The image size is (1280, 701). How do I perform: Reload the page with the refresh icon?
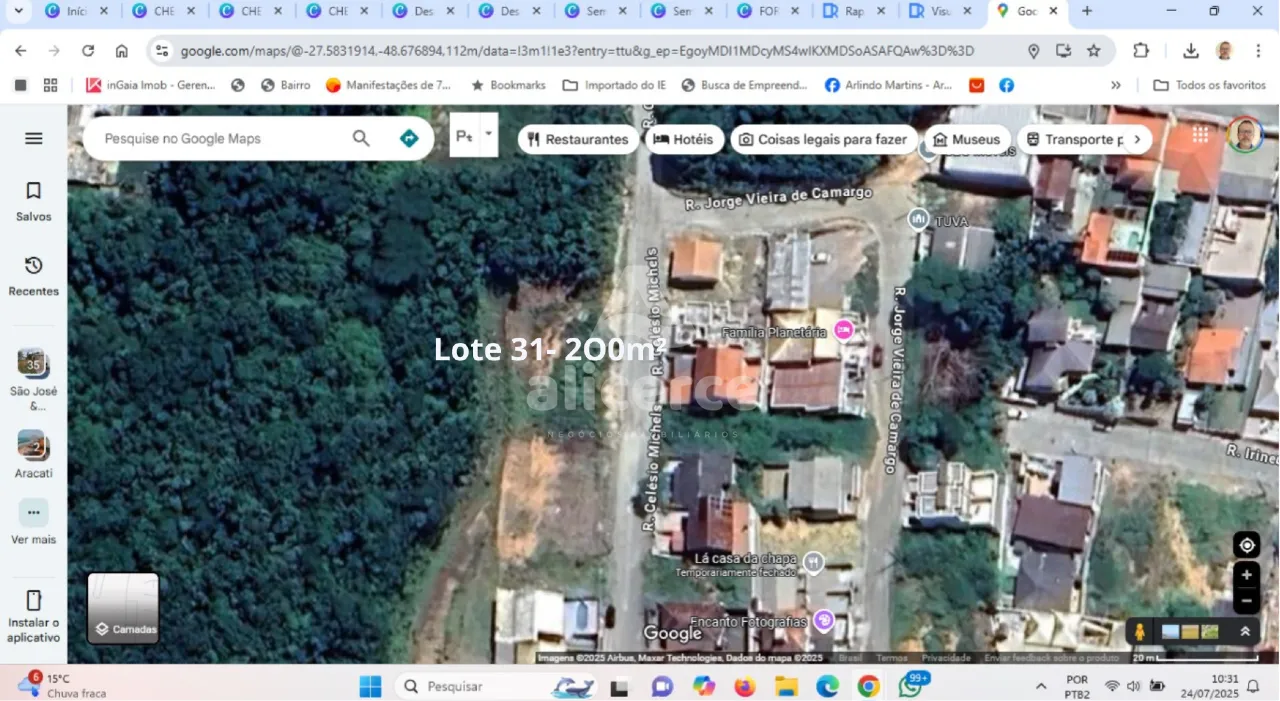click(88, 50)
